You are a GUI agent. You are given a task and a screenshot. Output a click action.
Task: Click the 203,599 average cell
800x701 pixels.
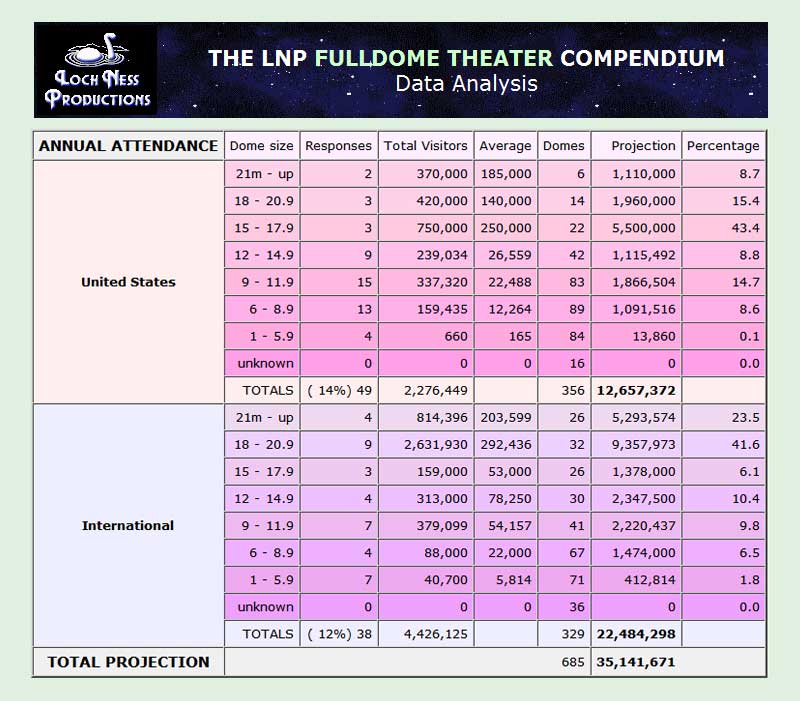506,417
